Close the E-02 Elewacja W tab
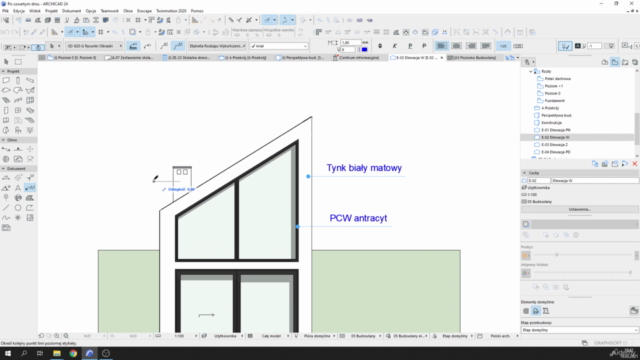The width and height of the screenshot is (640, 360). pyautogui.click(x=442, y=58)
